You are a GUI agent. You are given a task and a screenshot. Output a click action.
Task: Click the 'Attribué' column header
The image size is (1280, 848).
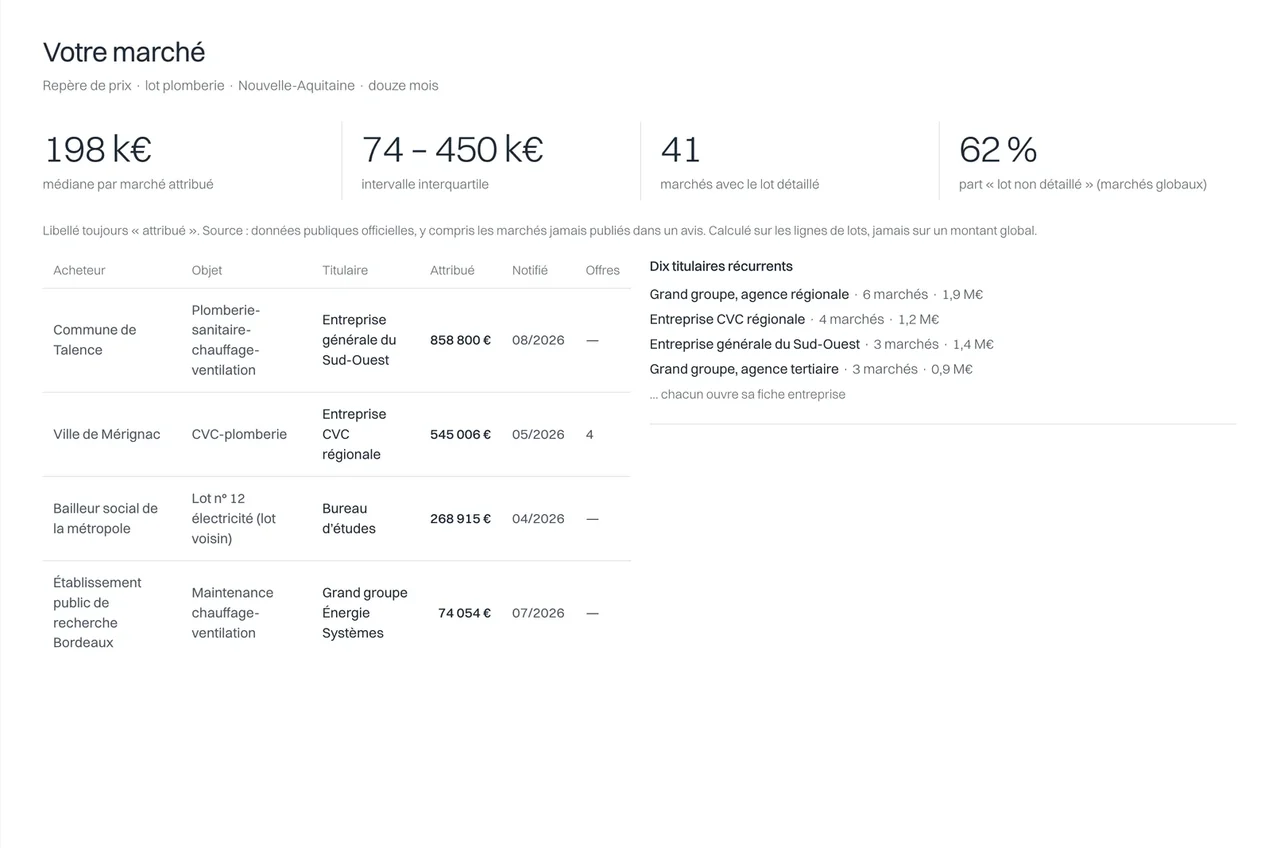coord(452,270)
